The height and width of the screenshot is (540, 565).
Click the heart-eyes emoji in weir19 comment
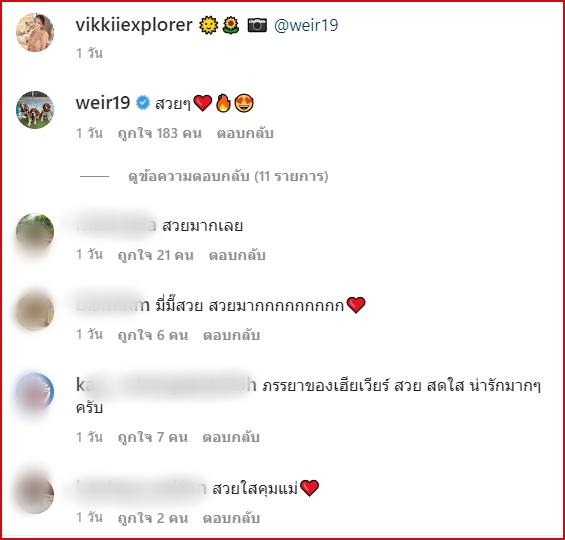(244, 103)
